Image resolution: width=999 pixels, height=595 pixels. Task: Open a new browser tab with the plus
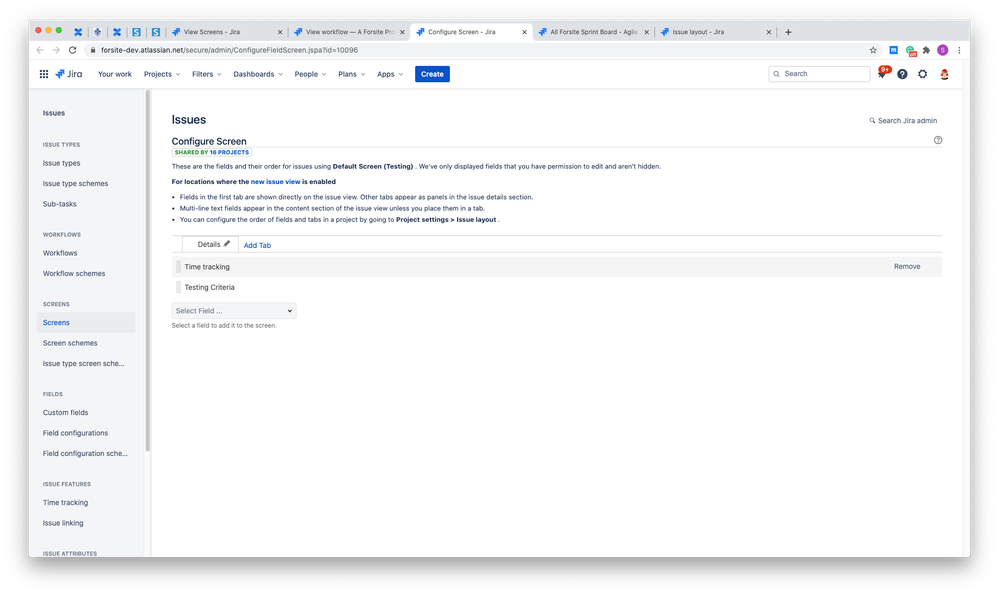click(x=788, y=32)
